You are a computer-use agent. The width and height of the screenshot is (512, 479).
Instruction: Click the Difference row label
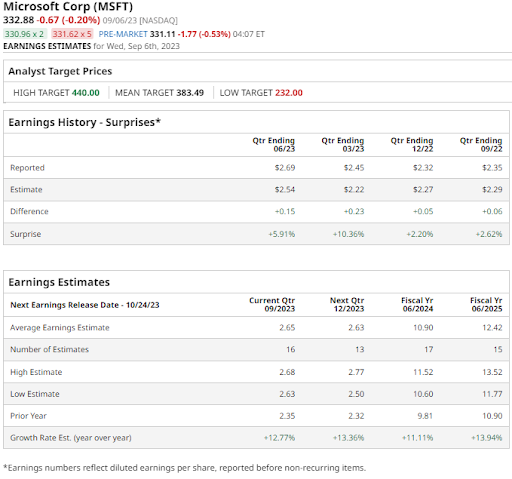tap(29, 212)
